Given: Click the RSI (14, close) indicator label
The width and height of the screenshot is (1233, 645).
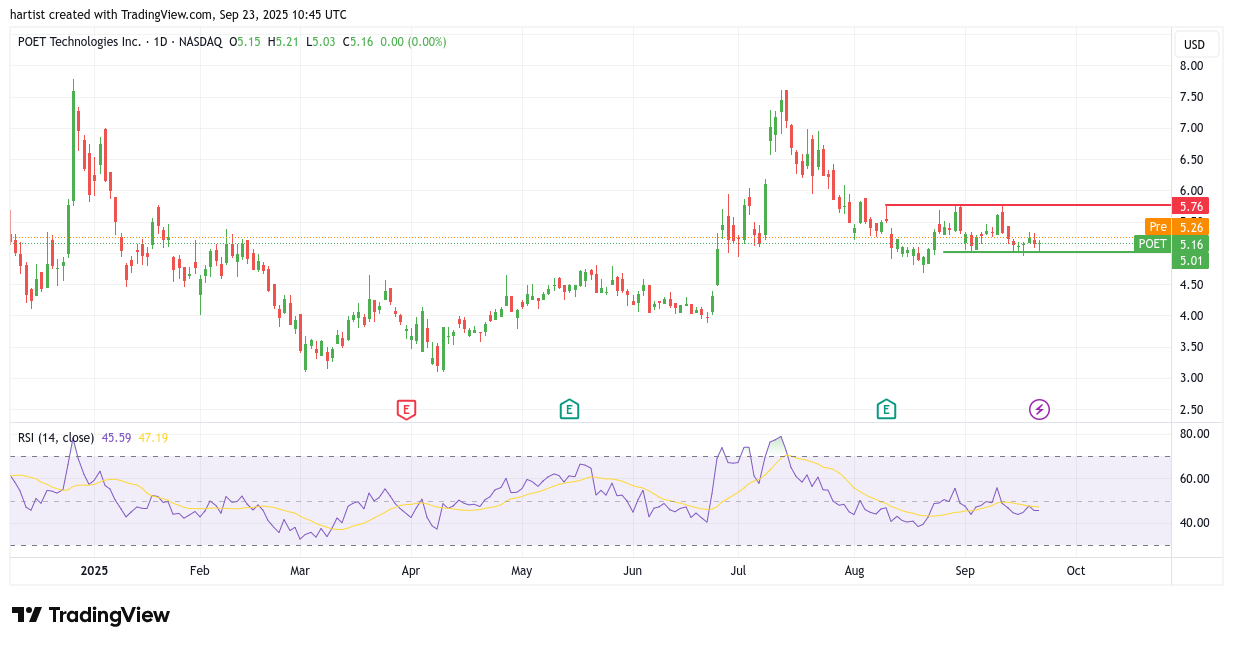Looking at the screenshot, I should (x=56, y=438).
